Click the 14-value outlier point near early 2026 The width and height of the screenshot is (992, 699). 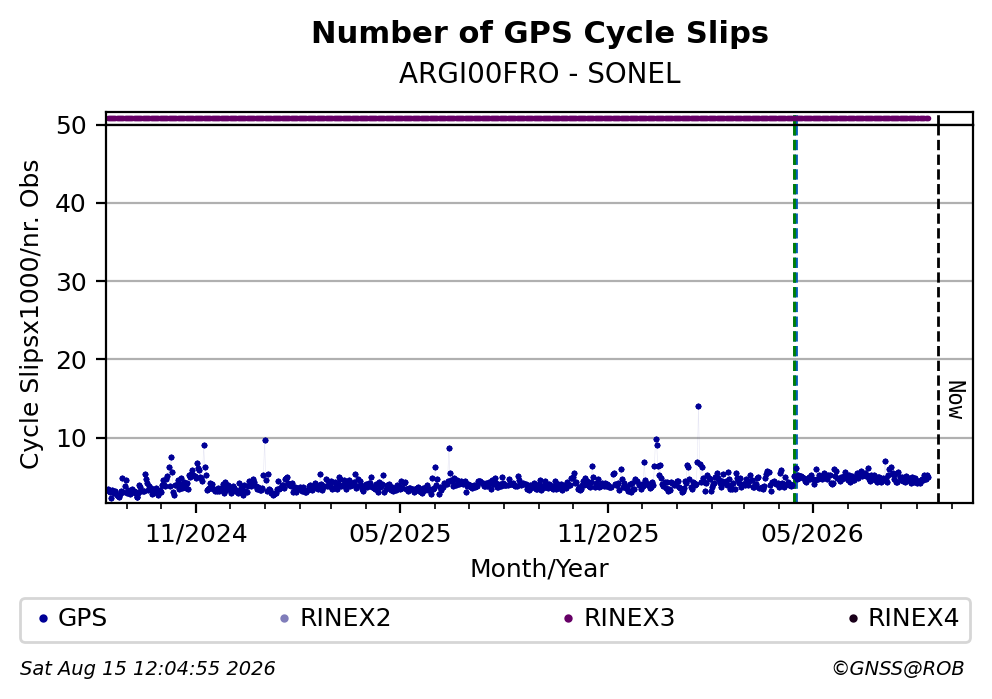(x=698, y=407)
